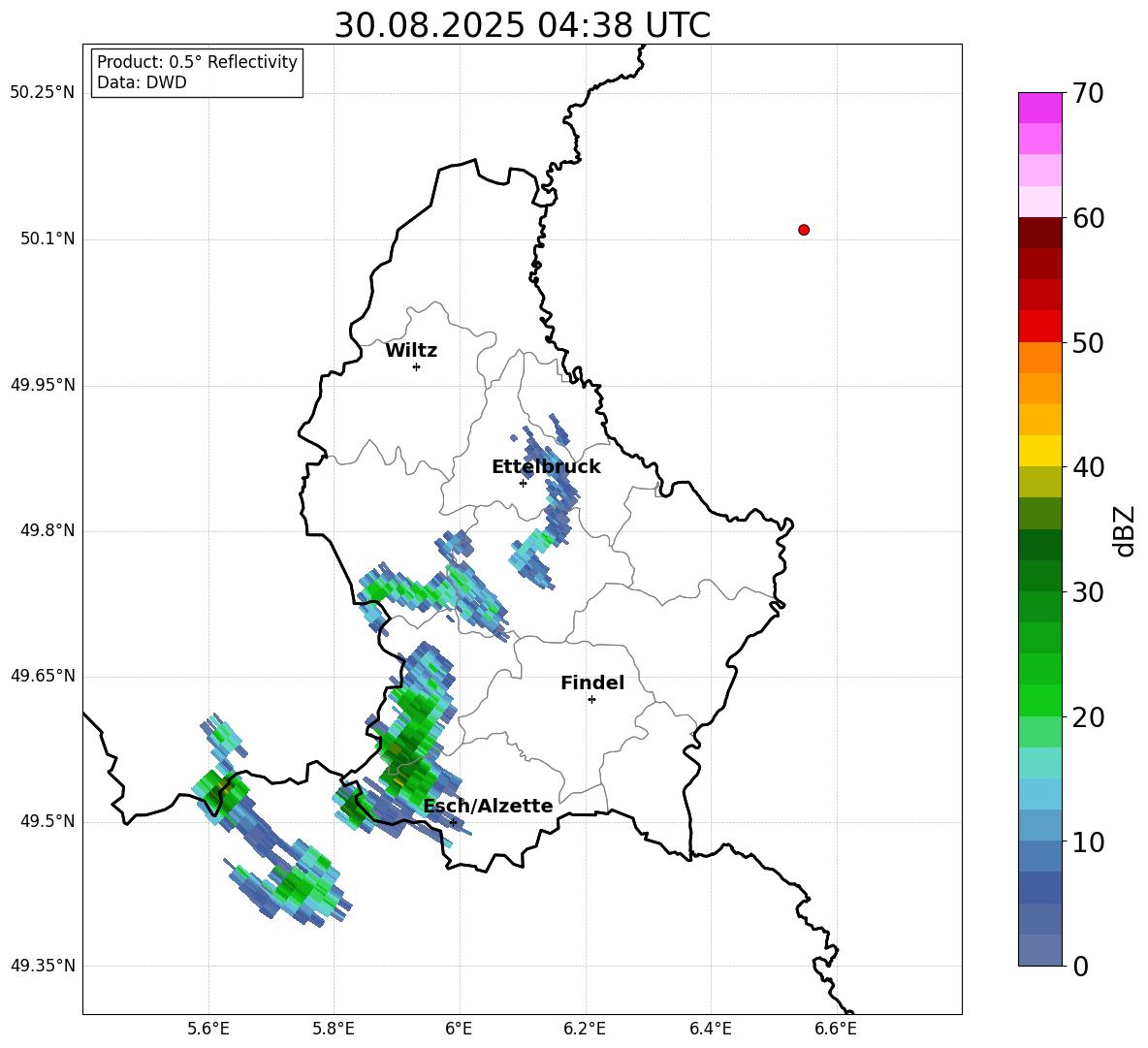Click the colorbar tick label 0
This screenshot has height=1048, width=1148.
click(x=1080, y=966)
